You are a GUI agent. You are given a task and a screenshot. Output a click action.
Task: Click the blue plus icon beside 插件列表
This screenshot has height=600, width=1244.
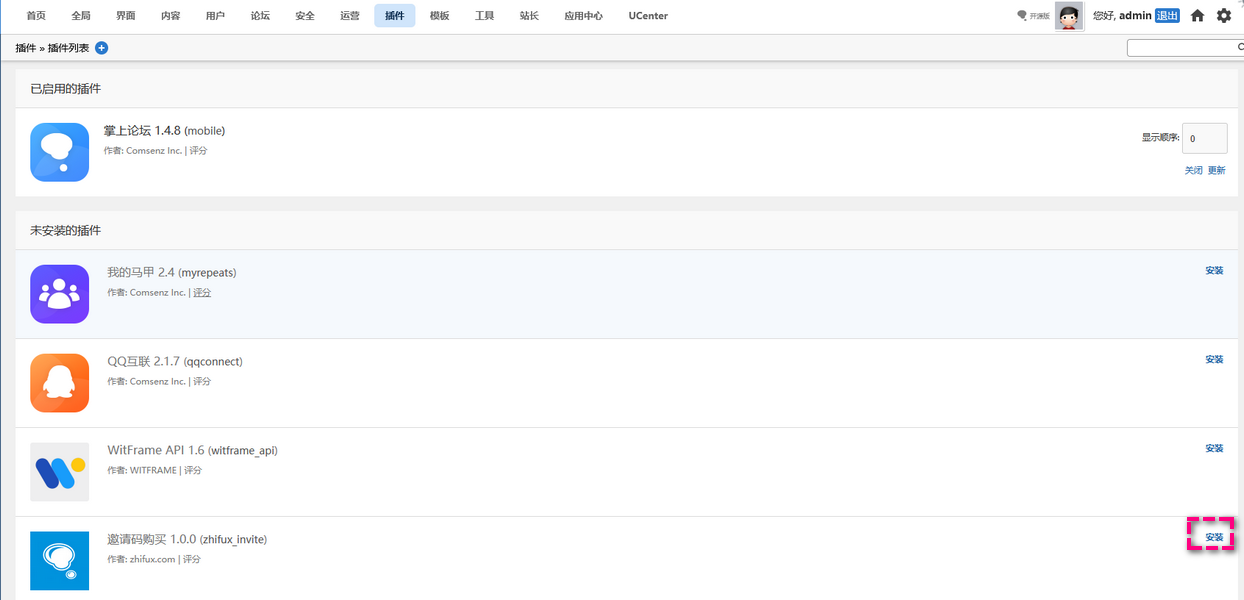[102, 48]
